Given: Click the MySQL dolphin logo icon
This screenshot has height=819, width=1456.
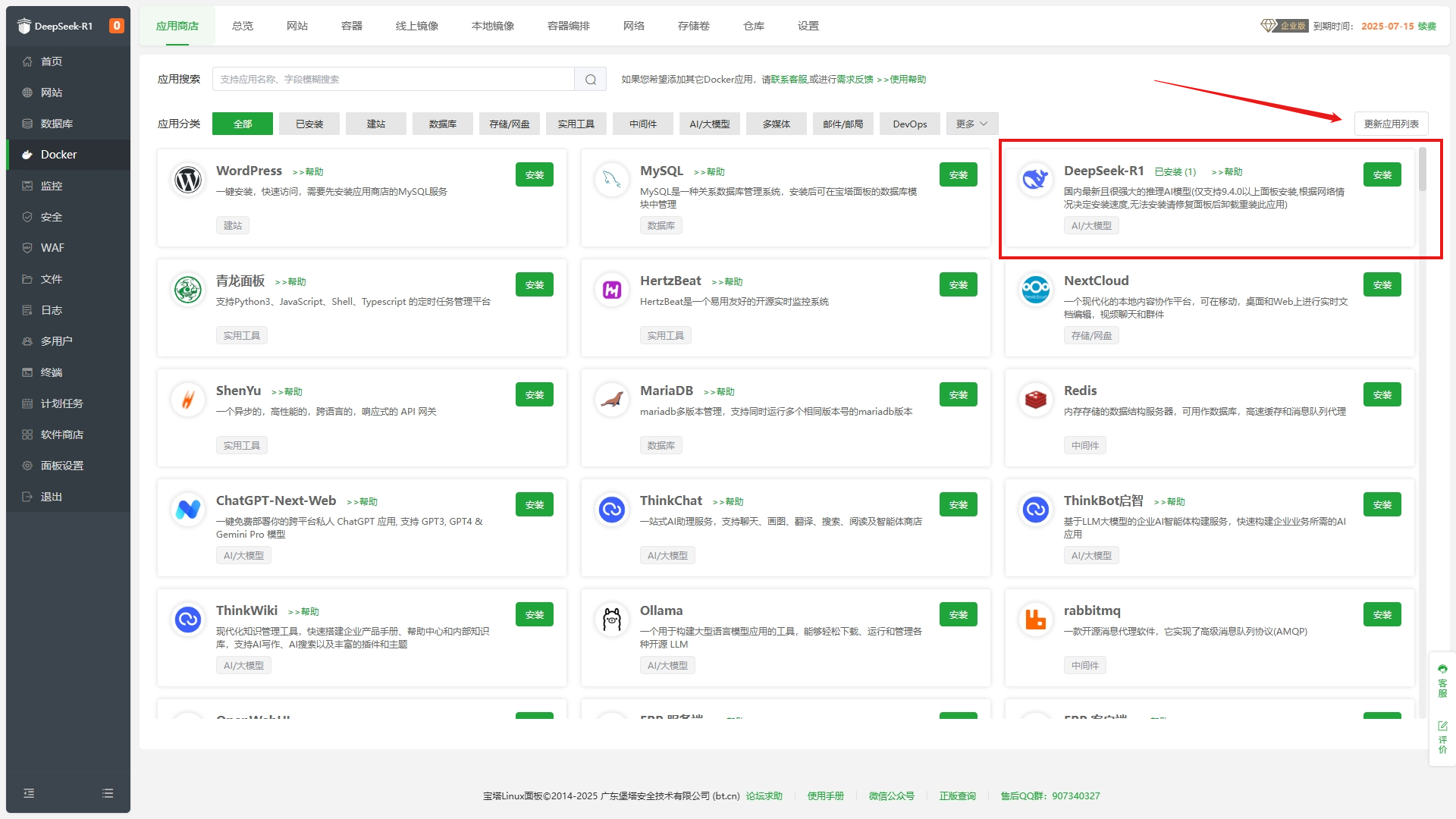Looking at the screenshot, I should [612, 180].
